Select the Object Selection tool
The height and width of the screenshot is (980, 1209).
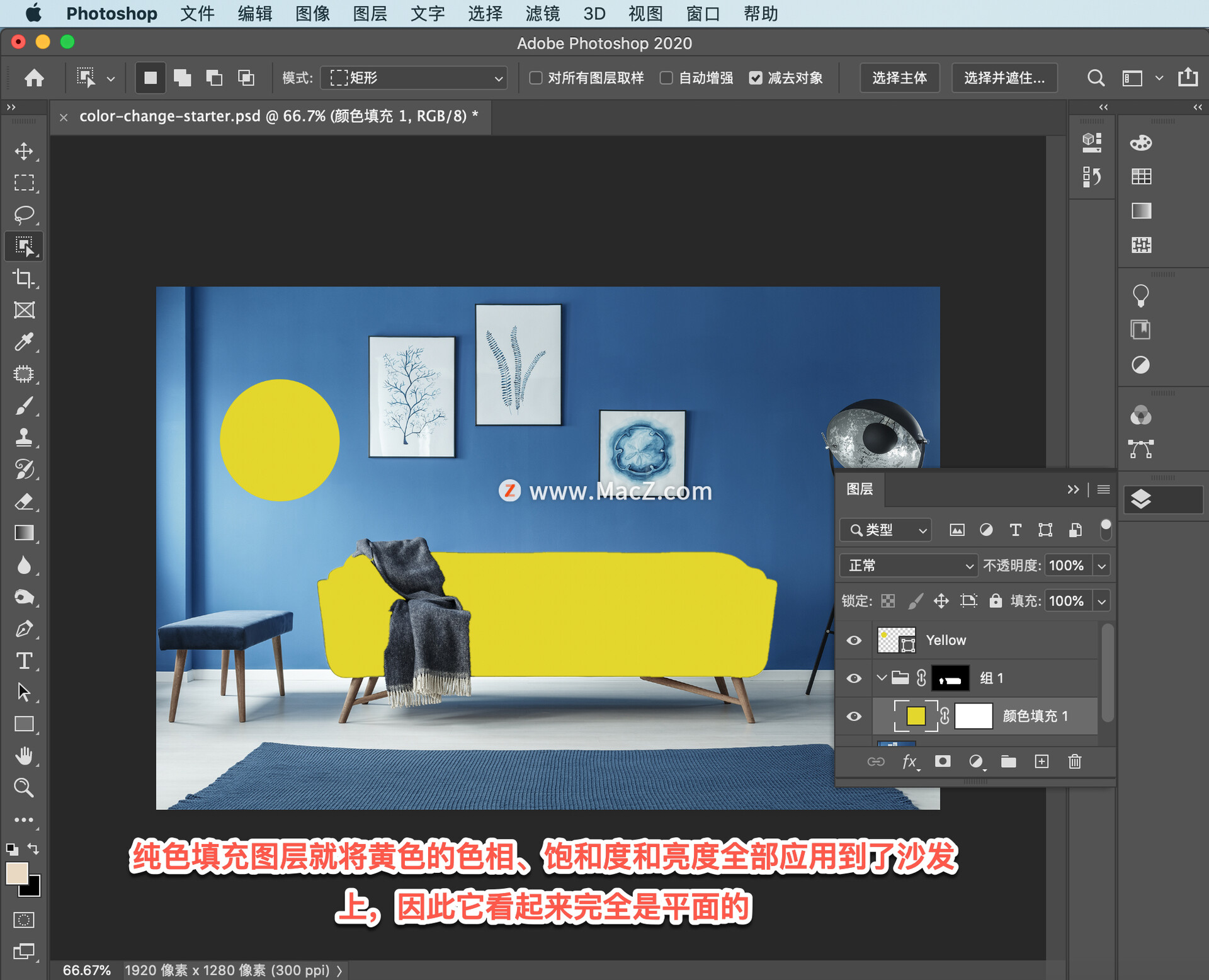(24, 246)
